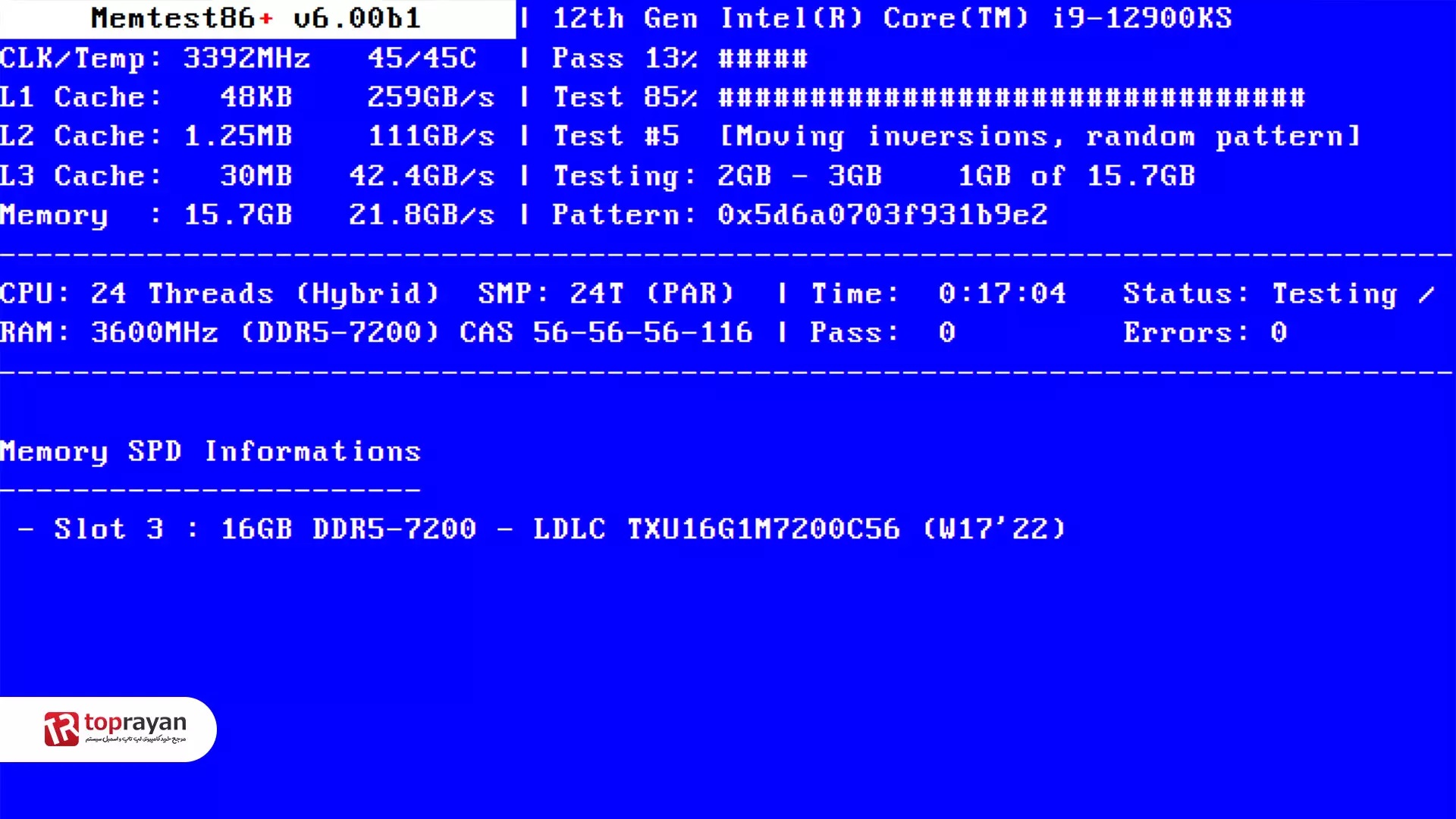Click the 111GB/s L2 speed
The width and height of the screenshot is (1456, 819).
point(431,136)
